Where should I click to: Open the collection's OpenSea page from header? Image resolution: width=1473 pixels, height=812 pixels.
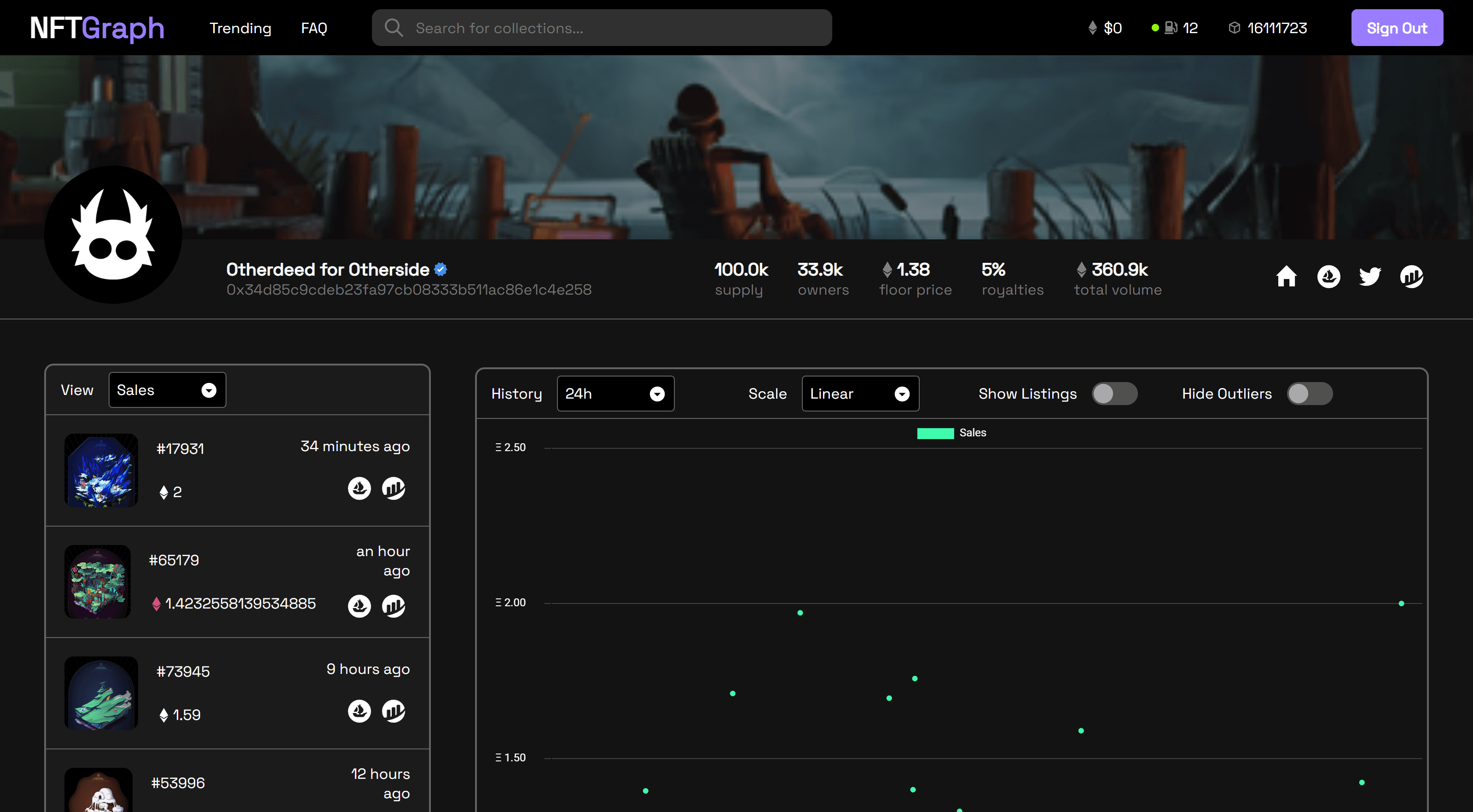(1328, 277)
